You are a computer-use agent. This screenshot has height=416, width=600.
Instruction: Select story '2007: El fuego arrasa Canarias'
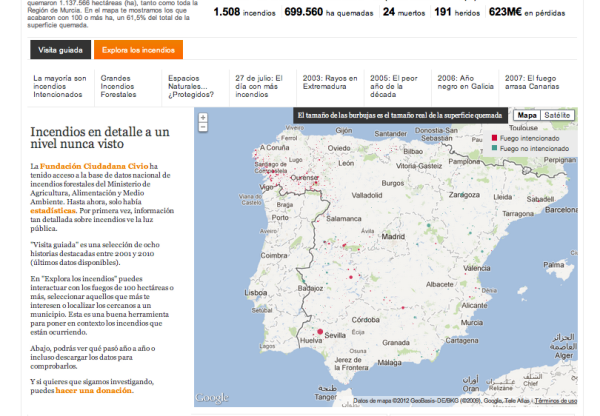[x=532, y=83]
